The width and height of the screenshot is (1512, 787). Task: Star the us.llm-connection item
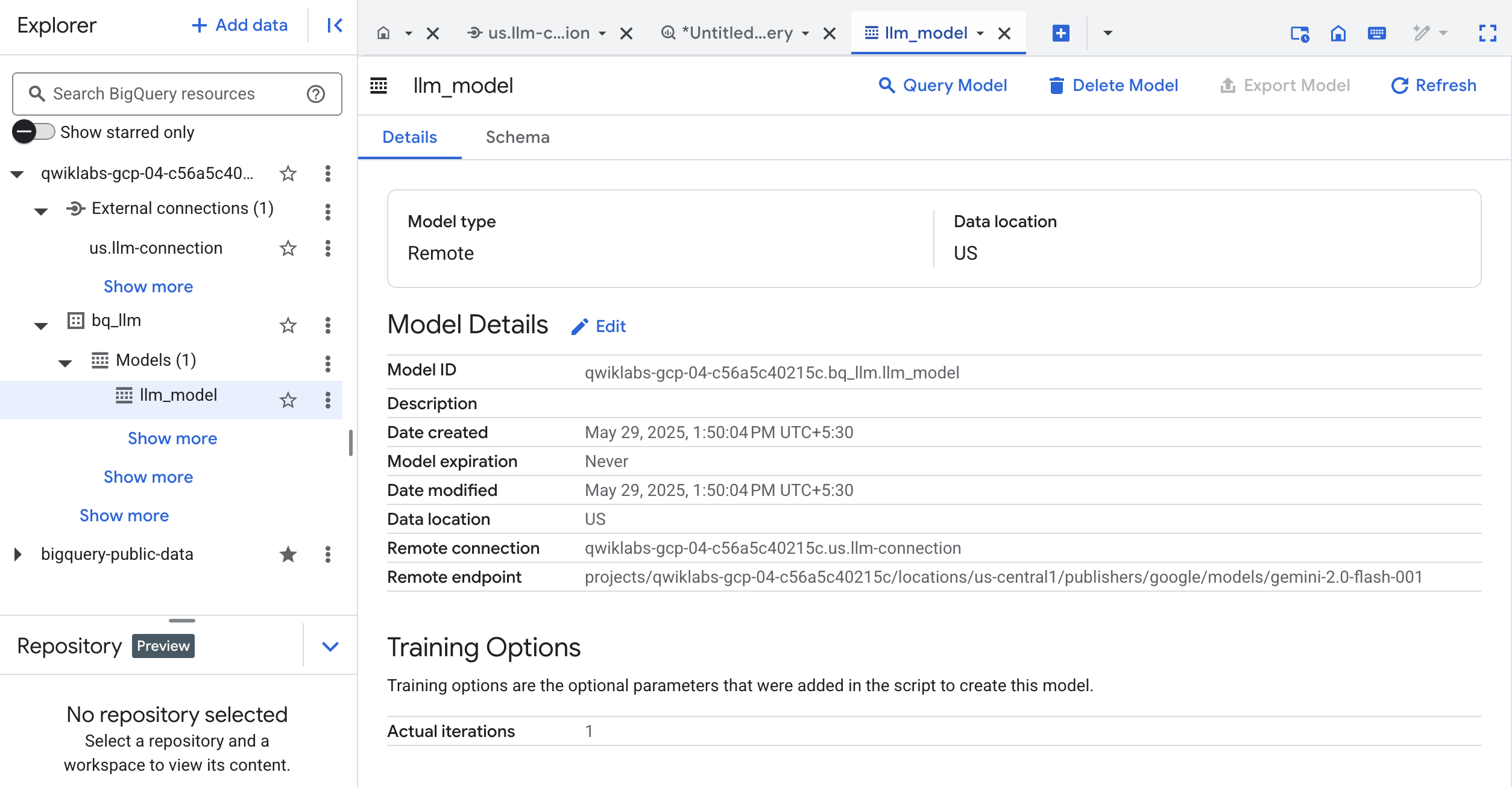(288, 248)
